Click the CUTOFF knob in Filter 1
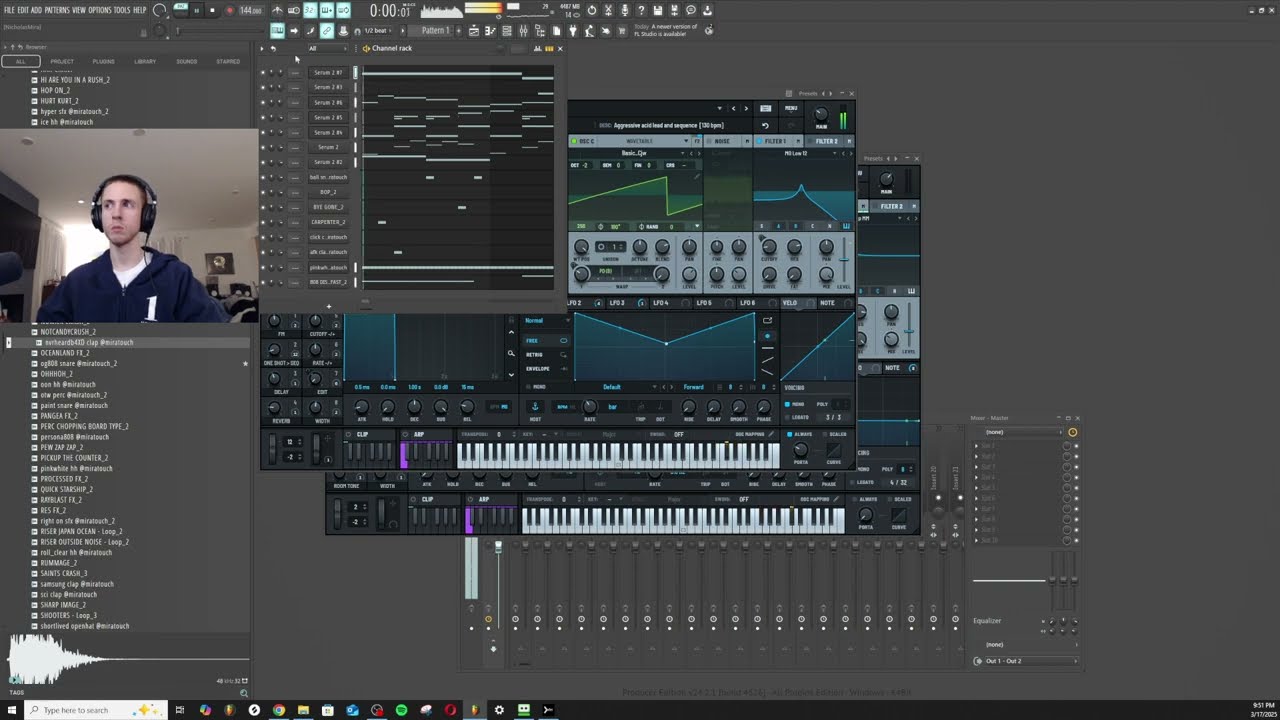This screenshot has height=720, width=1280. coord(769,246)
